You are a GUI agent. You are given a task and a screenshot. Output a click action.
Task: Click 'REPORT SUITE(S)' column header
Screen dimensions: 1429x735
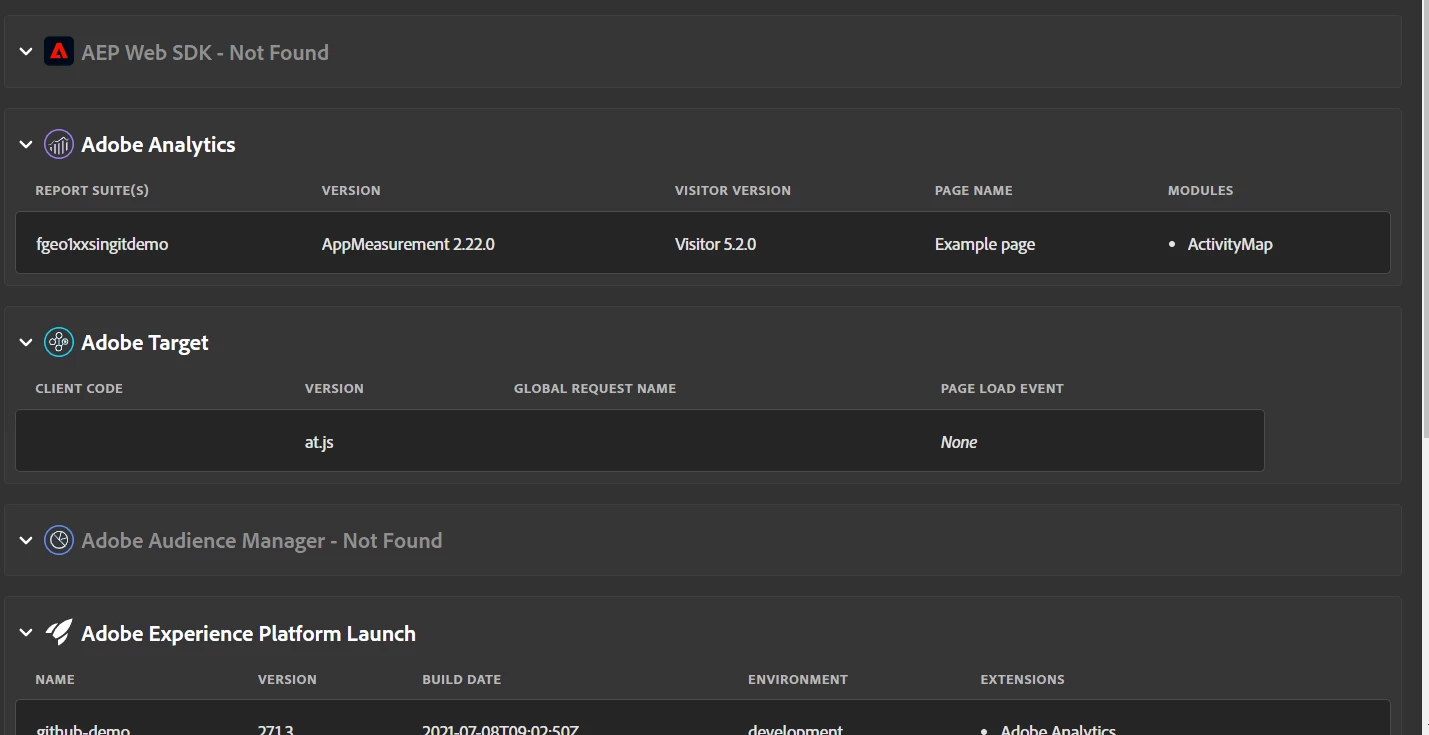[92, 190]
